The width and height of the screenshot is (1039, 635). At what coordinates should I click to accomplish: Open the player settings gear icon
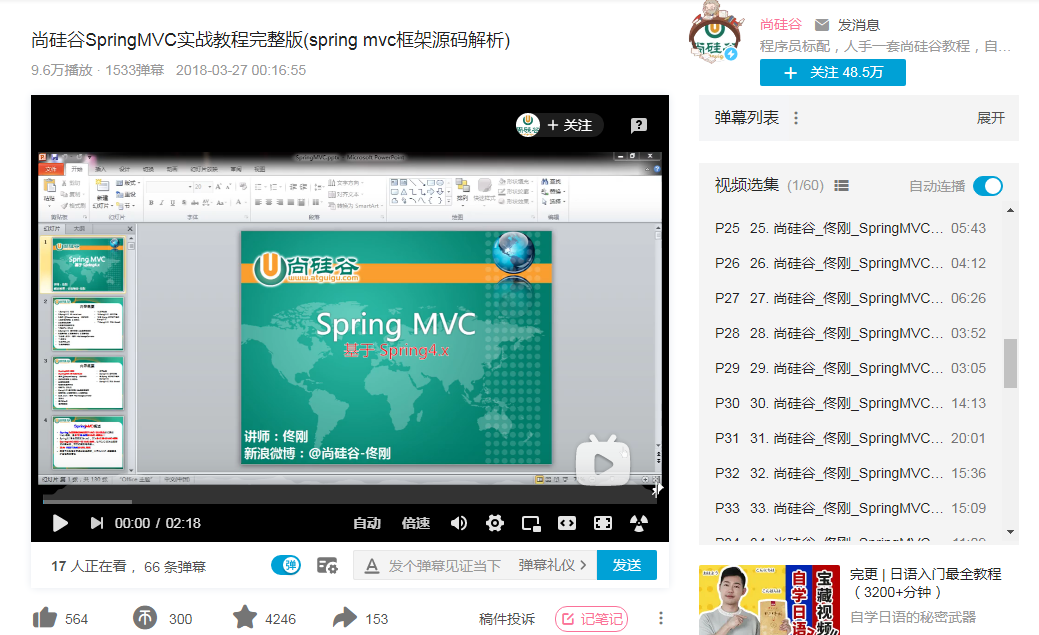[x=494, y=522]
